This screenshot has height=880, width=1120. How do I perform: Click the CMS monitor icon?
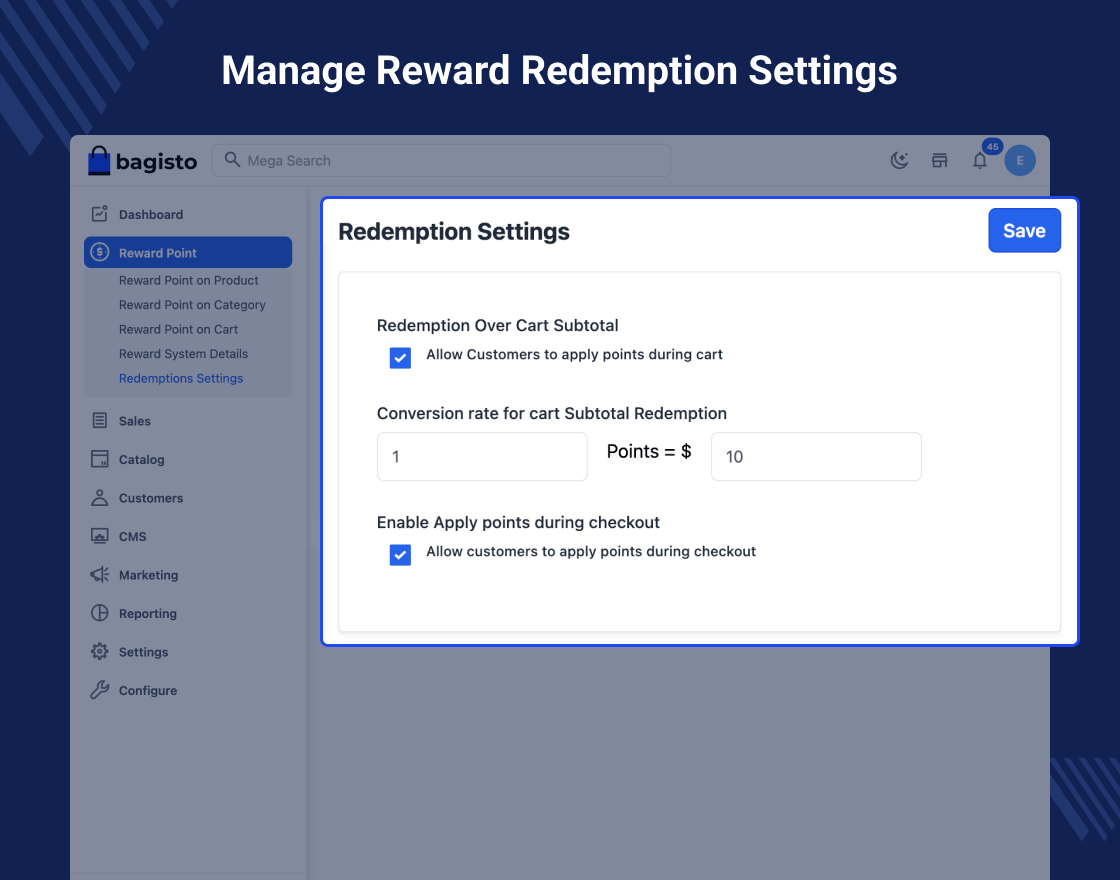99,536
